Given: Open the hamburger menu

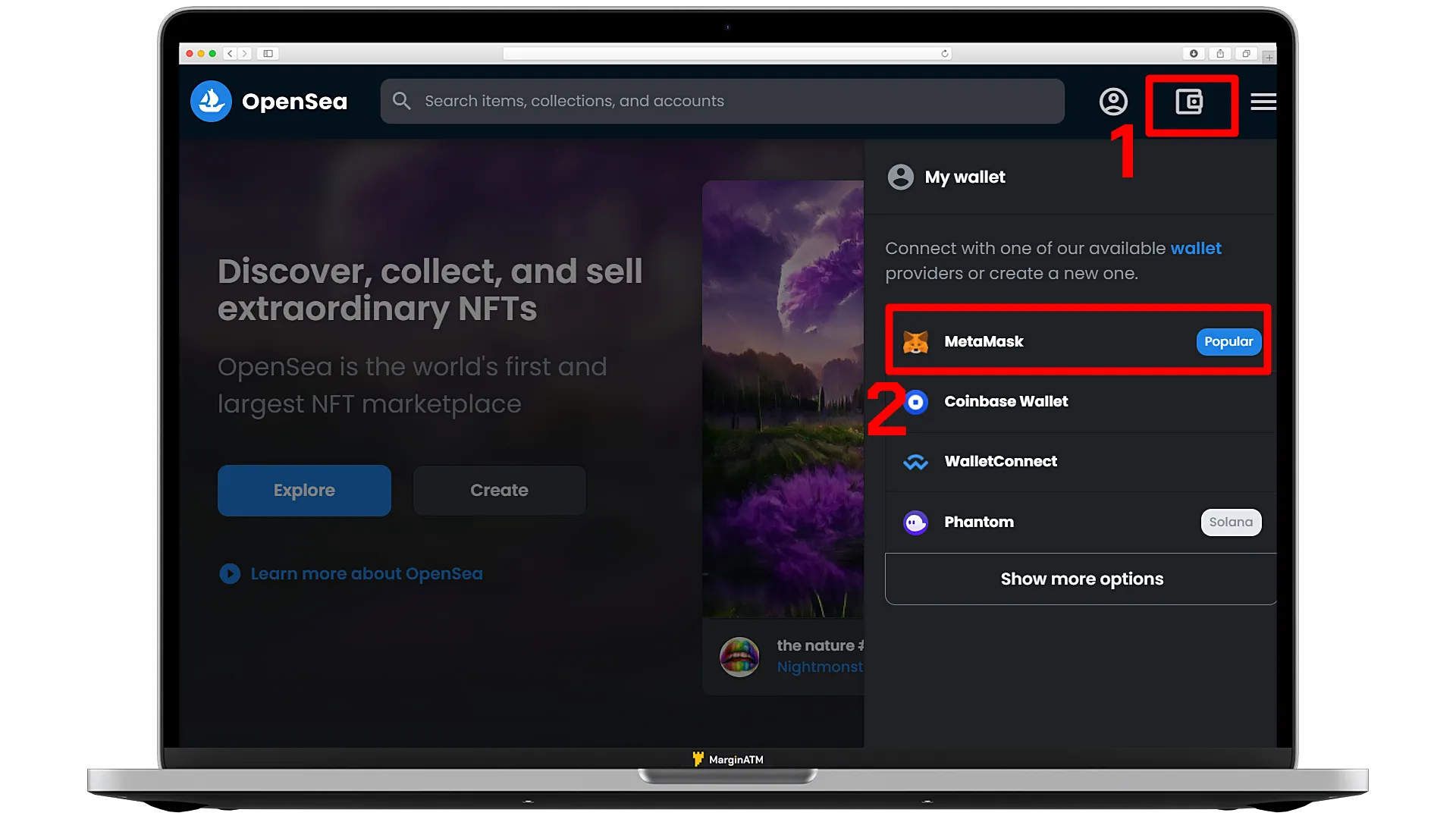Looking at the screenshot, I should 1263,102.
